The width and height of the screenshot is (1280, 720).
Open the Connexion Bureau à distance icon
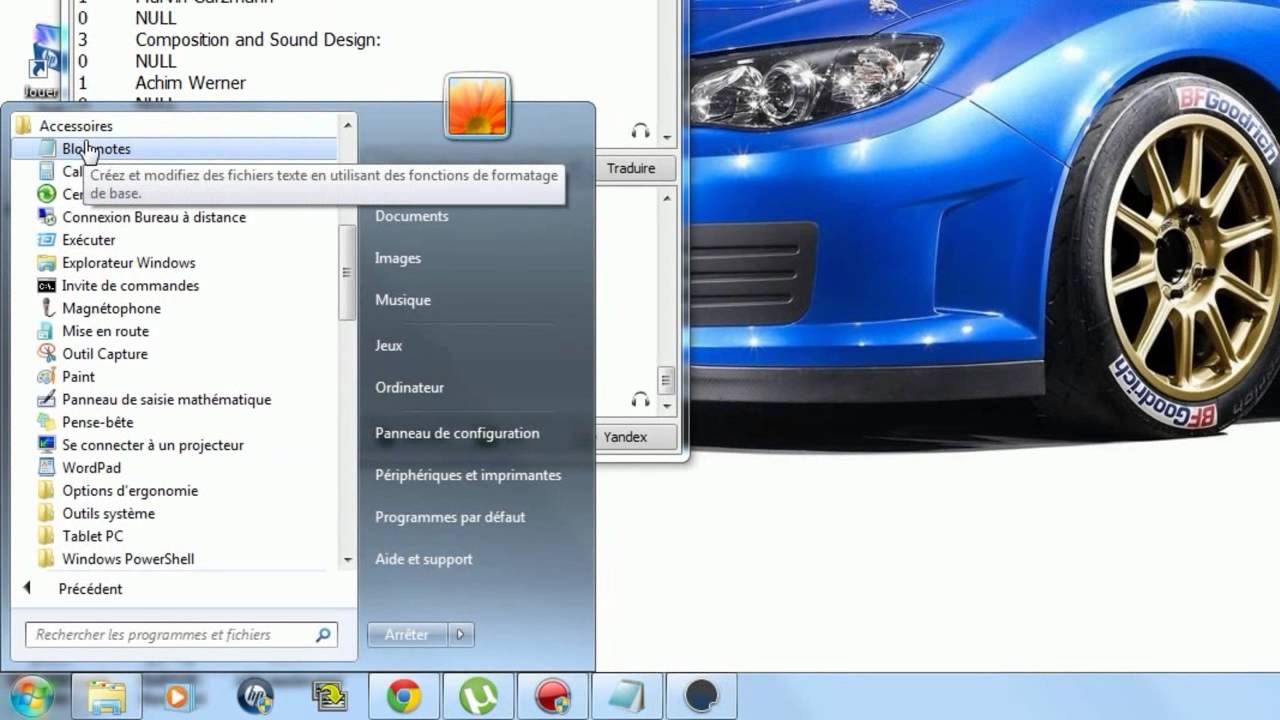[x=46, y=217]
